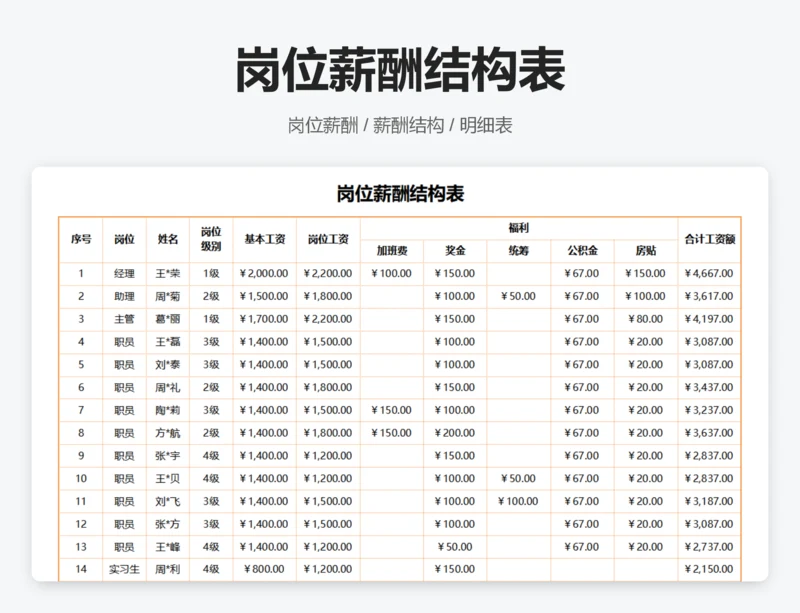This screenshot has height=613, width=800.
Task: Click the name cell 刘*飞
Action: coord(168,502)
